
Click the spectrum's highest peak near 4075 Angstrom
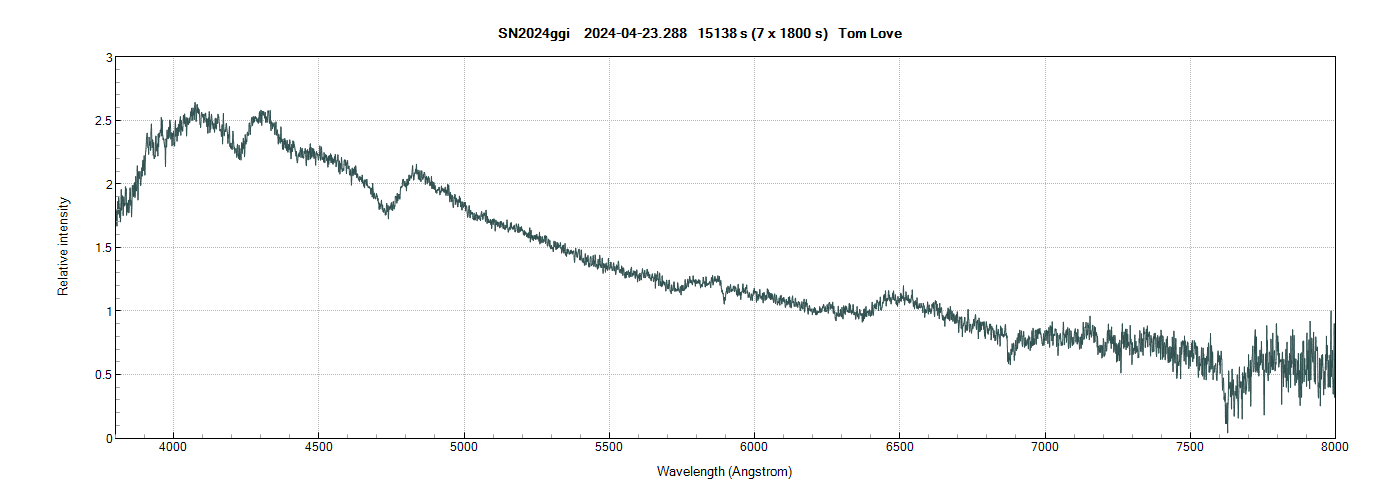tap(195, 105)
